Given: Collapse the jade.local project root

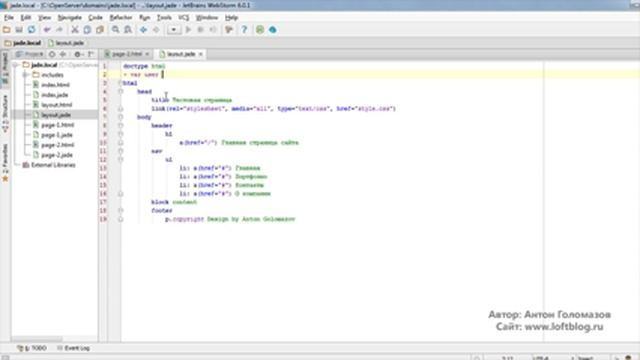Looking at the screenshot, I should 16,65.
